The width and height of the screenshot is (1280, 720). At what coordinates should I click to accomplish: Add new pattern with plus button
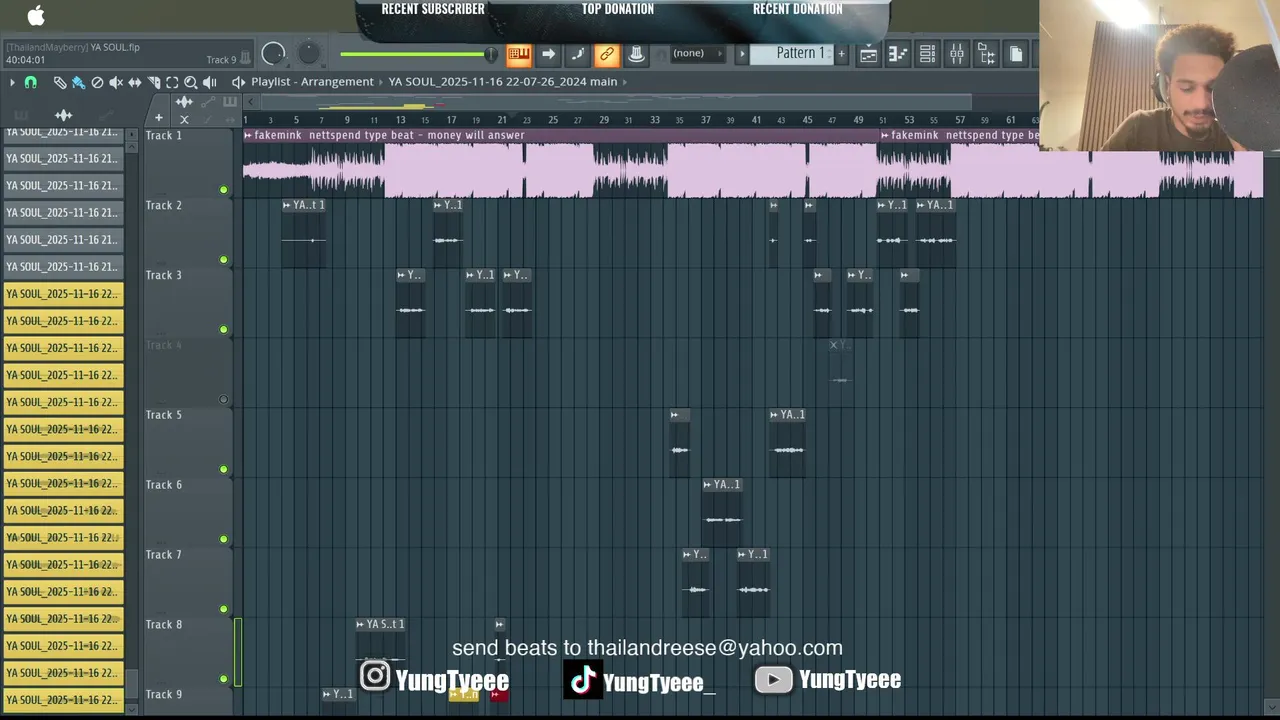(841, 54)
